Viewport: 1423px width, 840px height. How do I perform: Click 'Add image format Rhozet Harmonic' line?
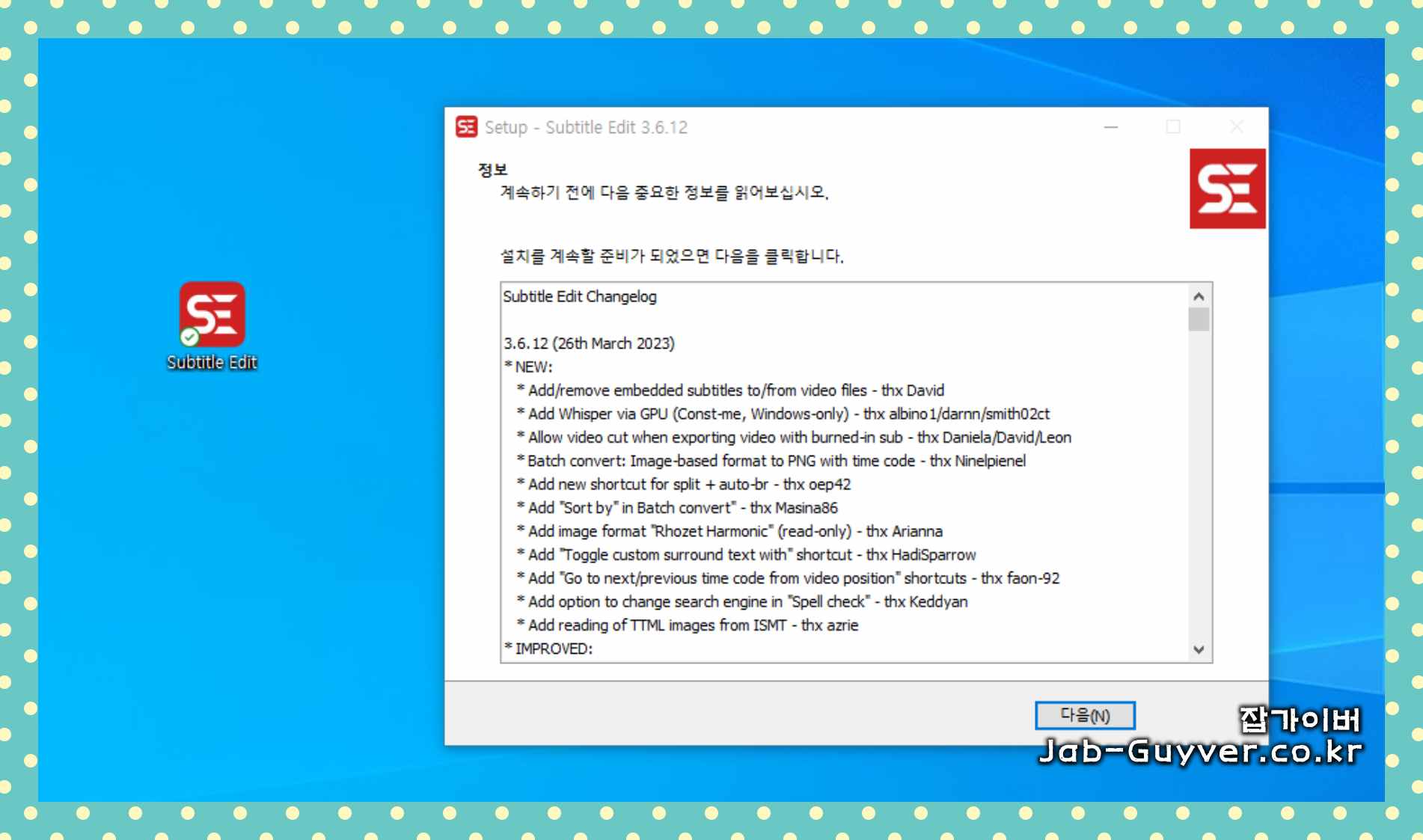tap(729, 531)
